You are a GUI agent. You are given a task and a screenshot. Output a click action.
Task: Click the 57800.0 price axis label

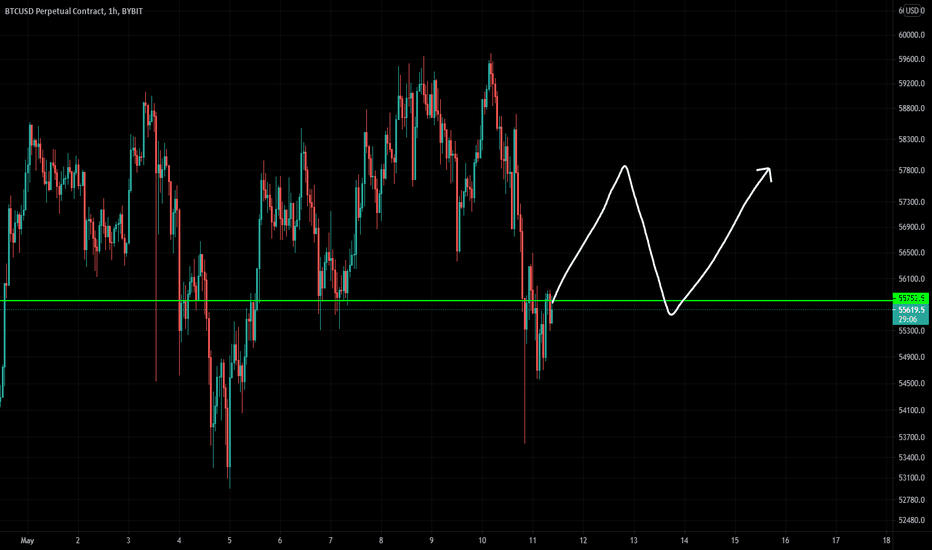click(911, 171)
